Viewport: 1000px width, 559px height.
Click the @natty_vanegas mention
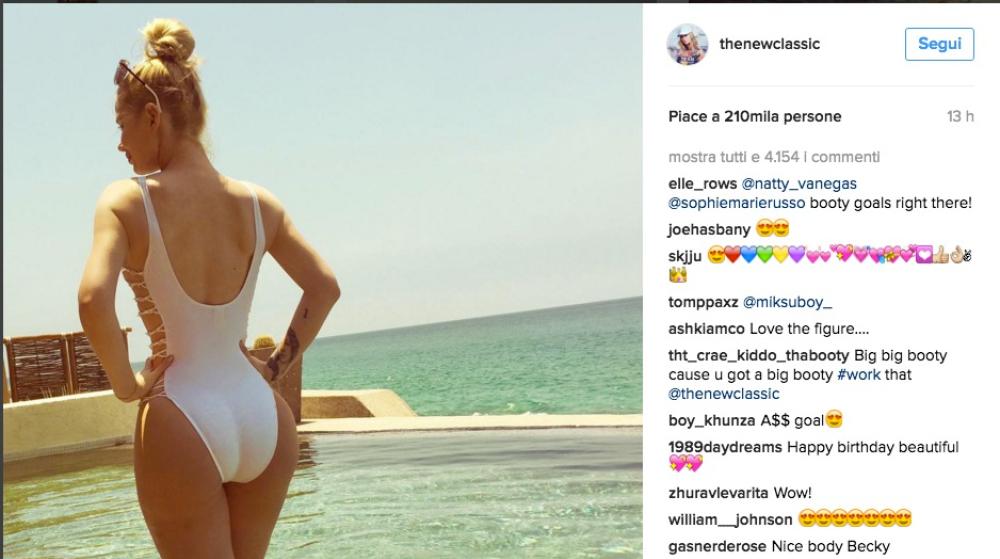pos(799,184)
